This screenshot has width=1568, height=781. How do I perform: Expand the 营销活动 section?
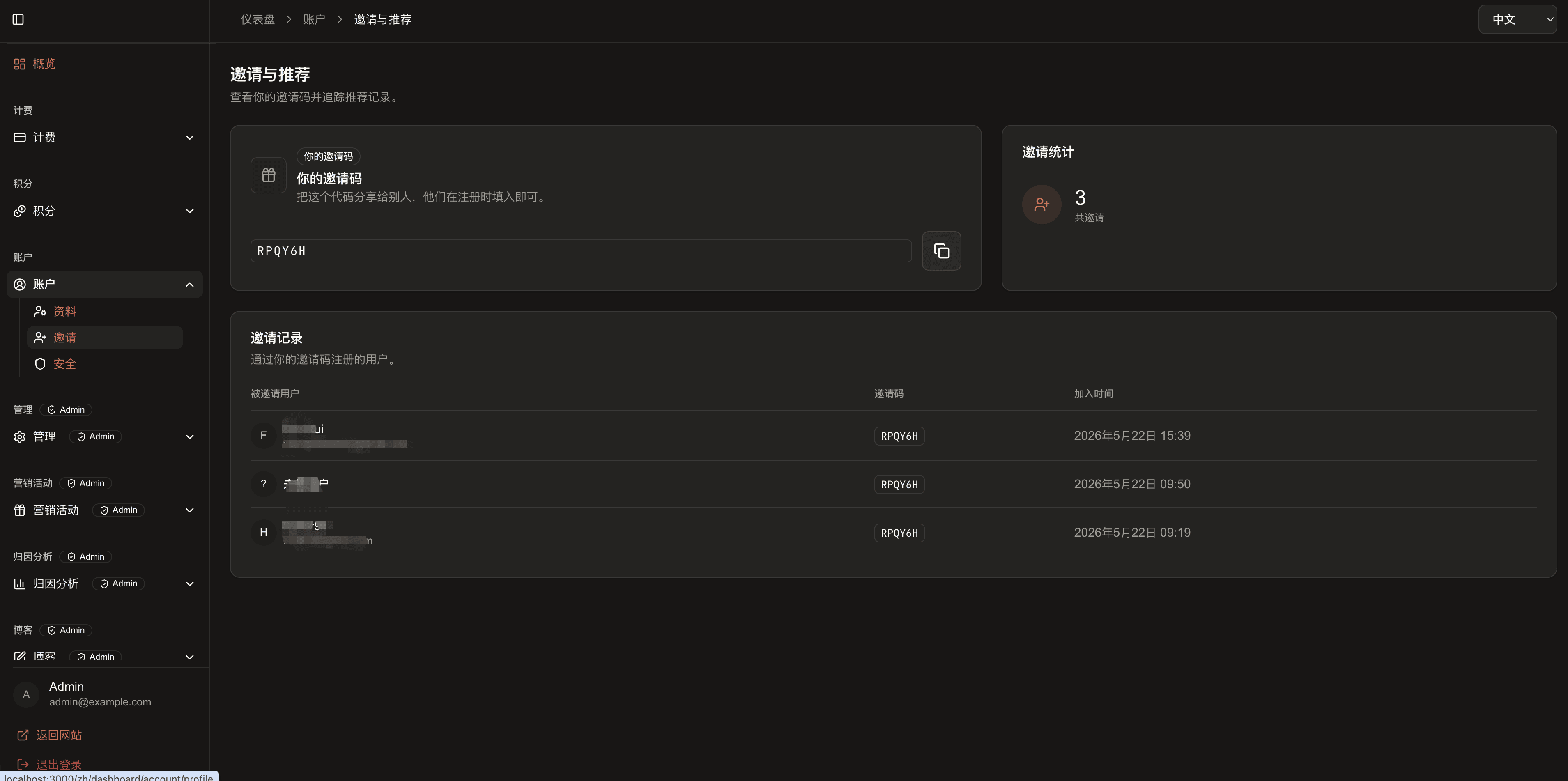pos(105,510)
